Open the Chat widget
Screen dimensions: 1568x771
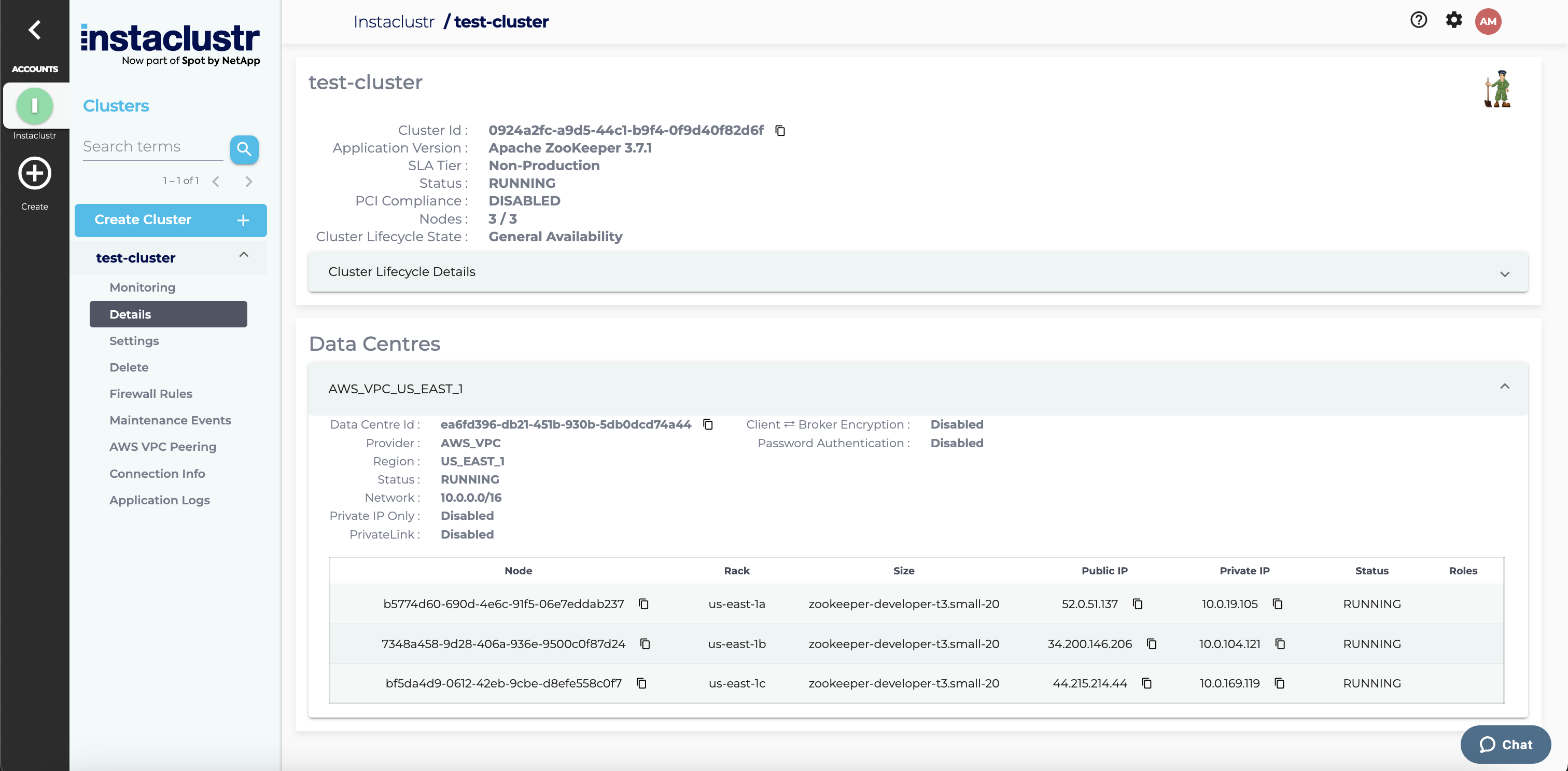(1505, 744)
